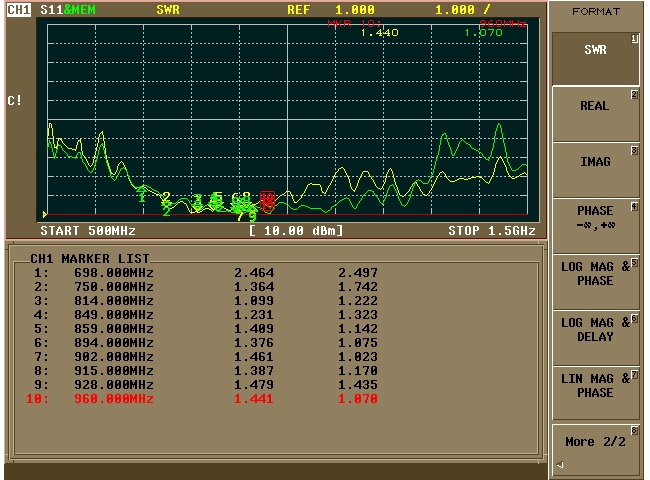Choose the REAL format softkey
This screenshot has width=650, height=480.
point(596,115)
